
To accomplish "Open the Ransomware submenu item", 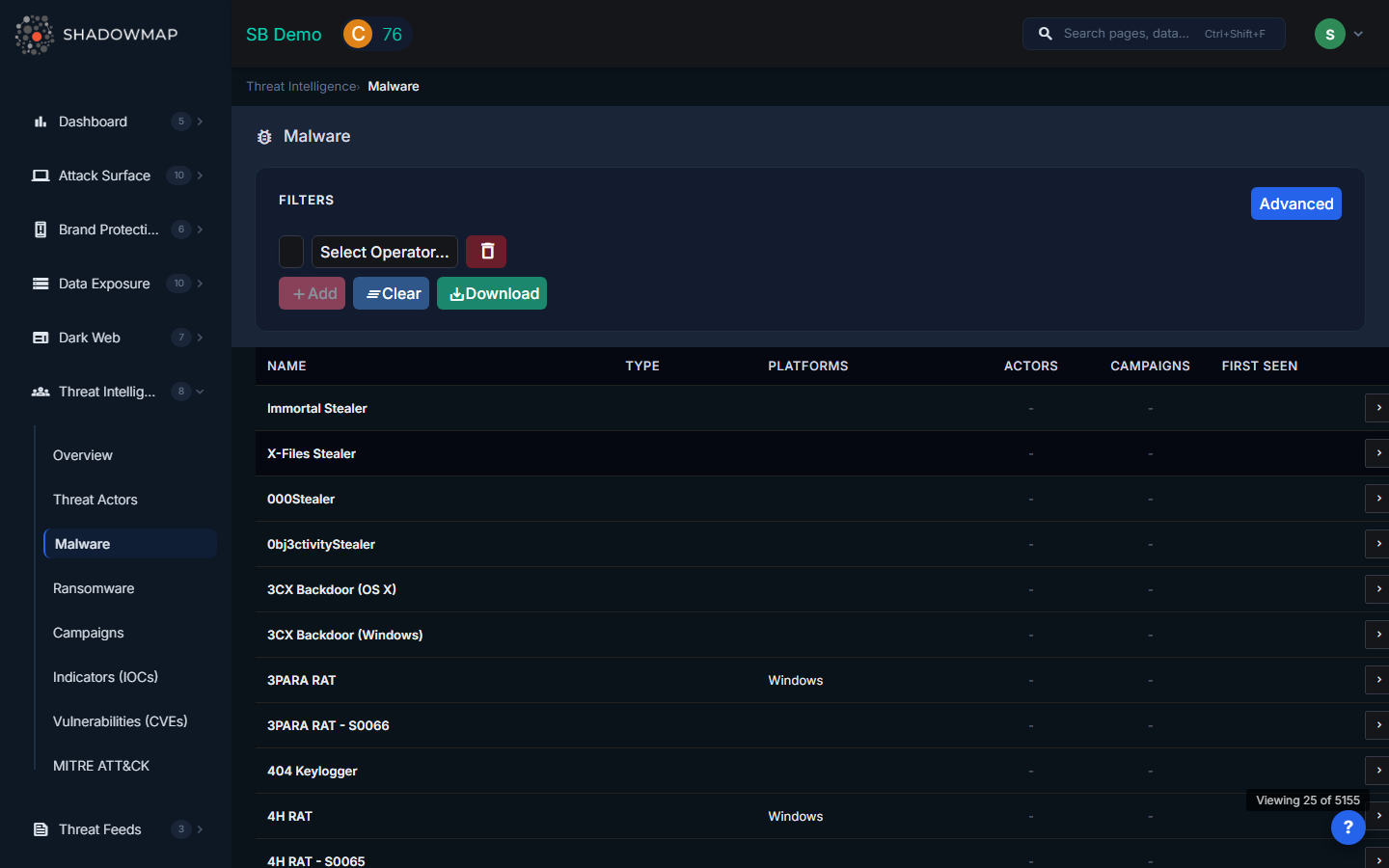I will click(94, 588).
